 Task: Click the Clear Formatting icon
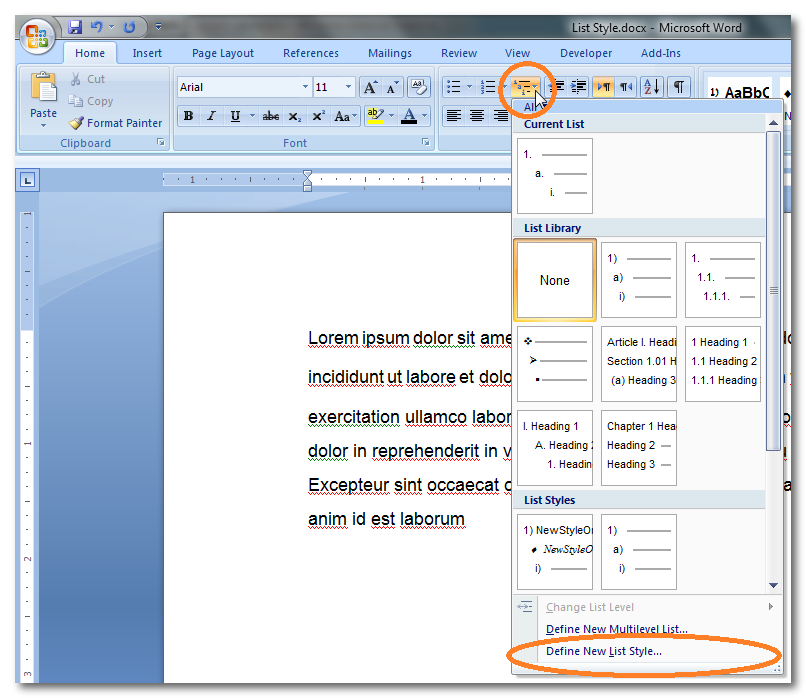point(420,87)
